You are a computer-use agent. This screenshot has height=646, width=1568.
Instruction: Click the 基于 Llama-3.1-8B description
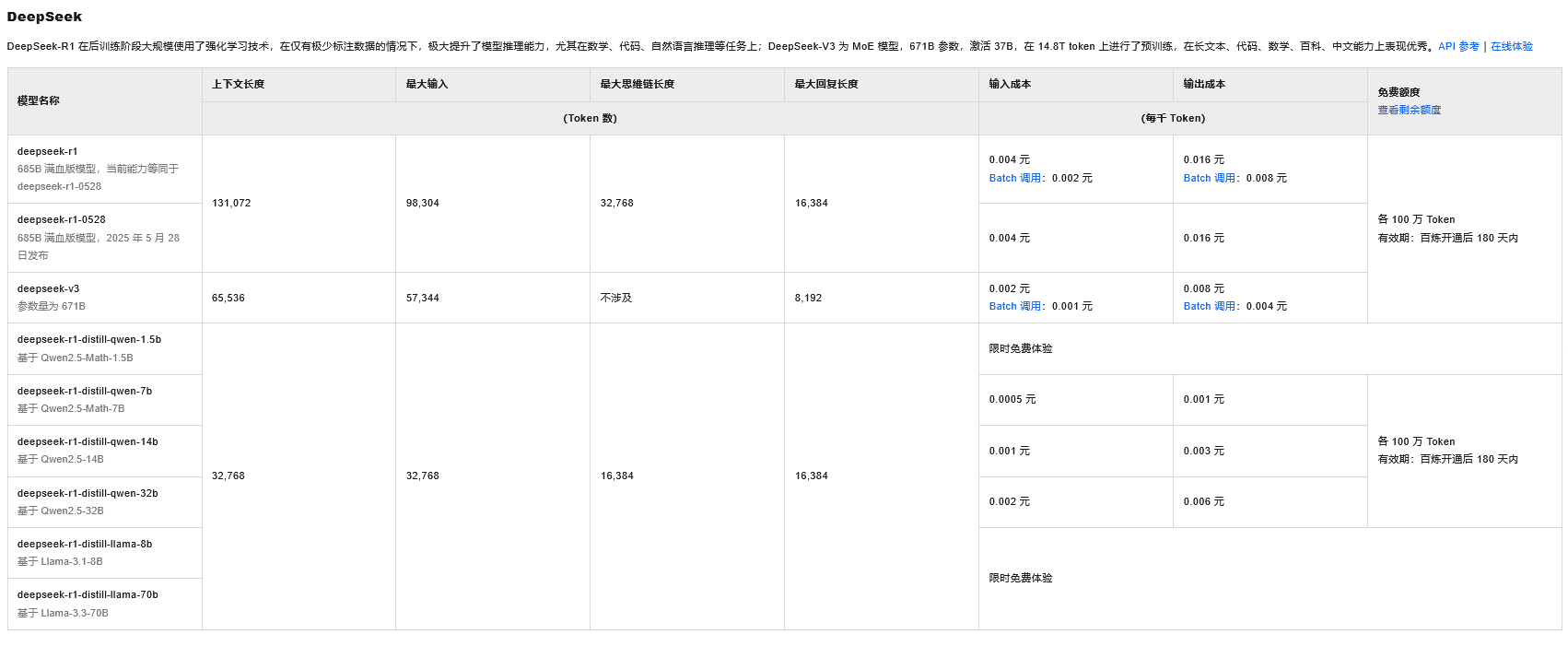tap(60, 561)
